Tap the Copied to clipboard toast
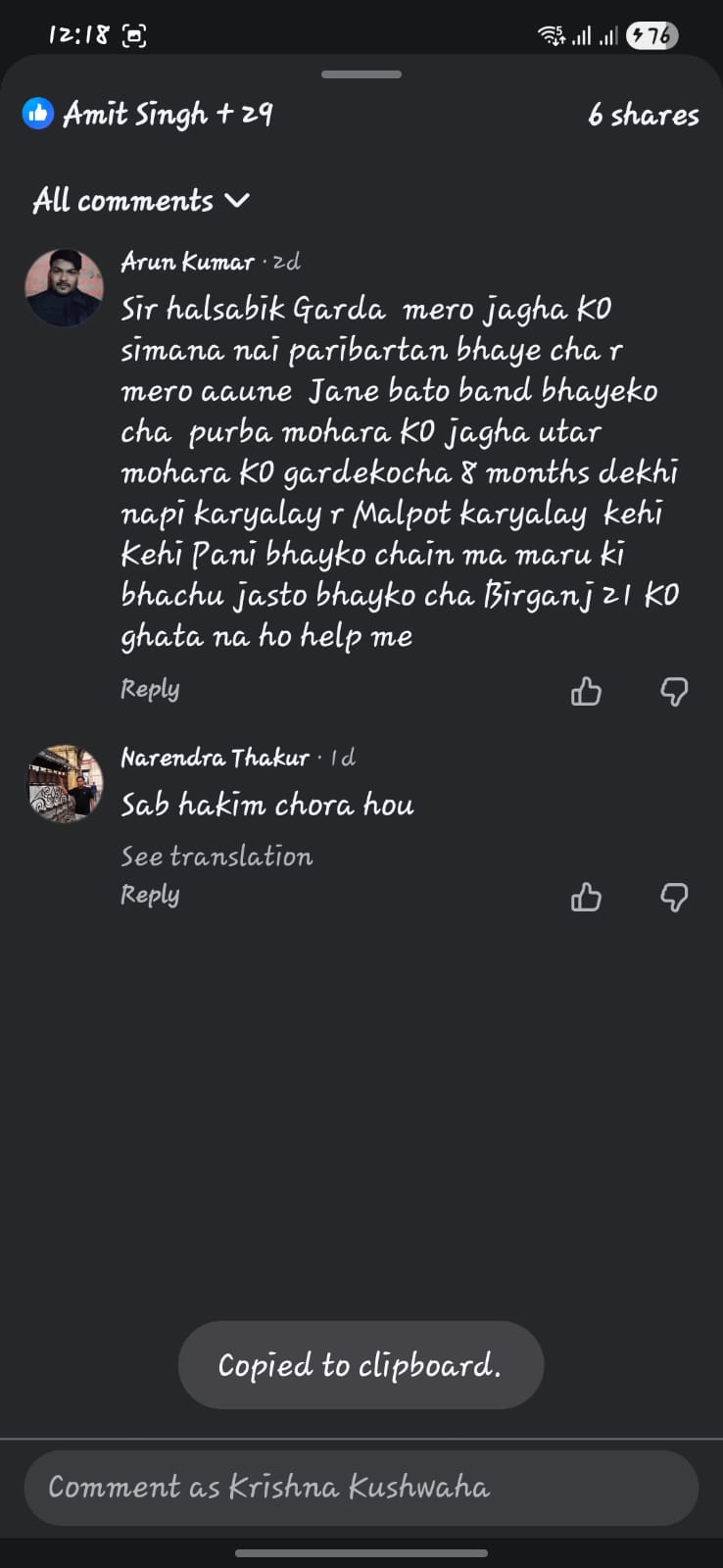The width and height of the screenshot is (723, 1568). tap(361, 1365)
